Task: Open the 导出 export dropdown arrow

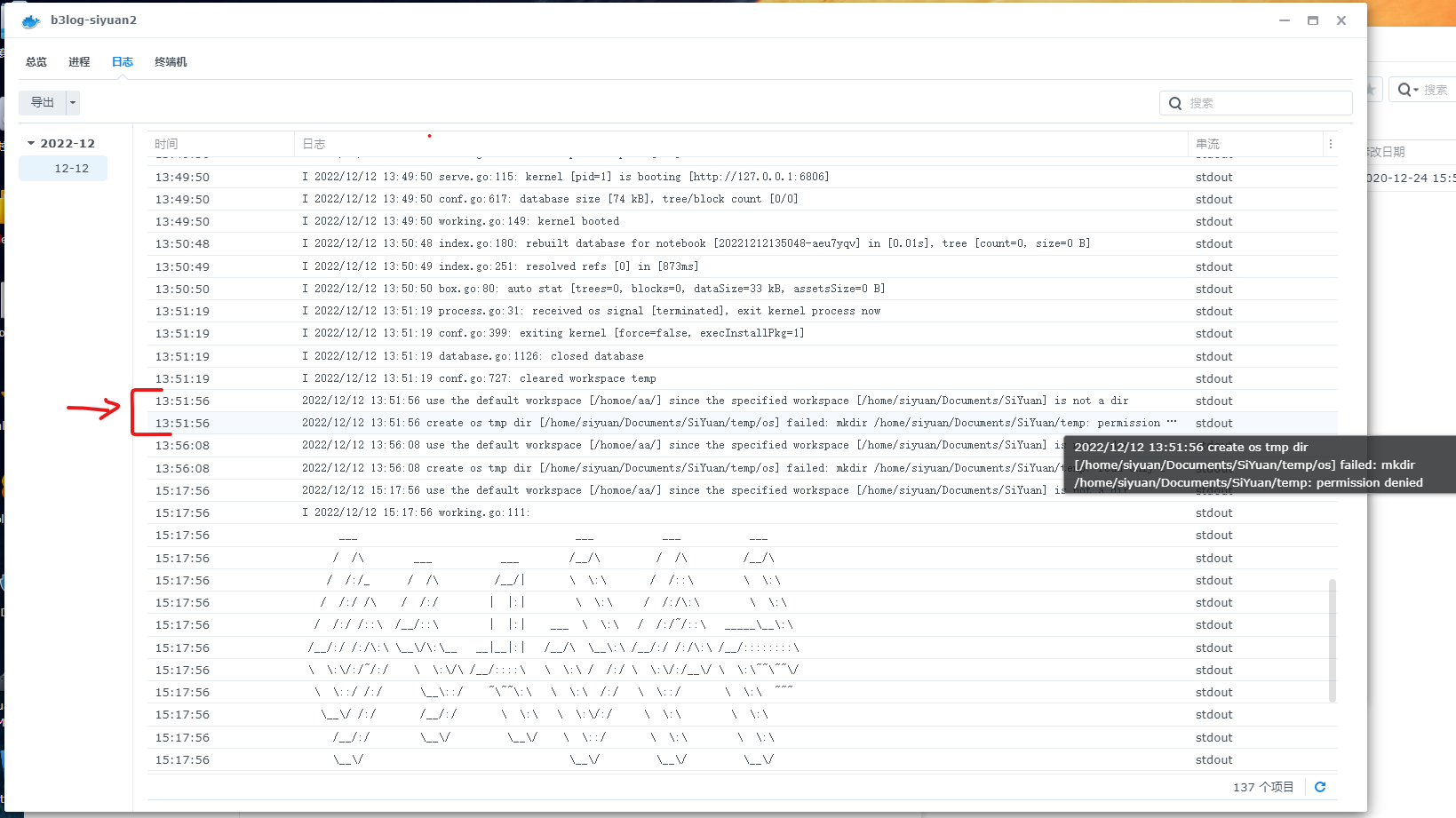Action: (73, 102)
